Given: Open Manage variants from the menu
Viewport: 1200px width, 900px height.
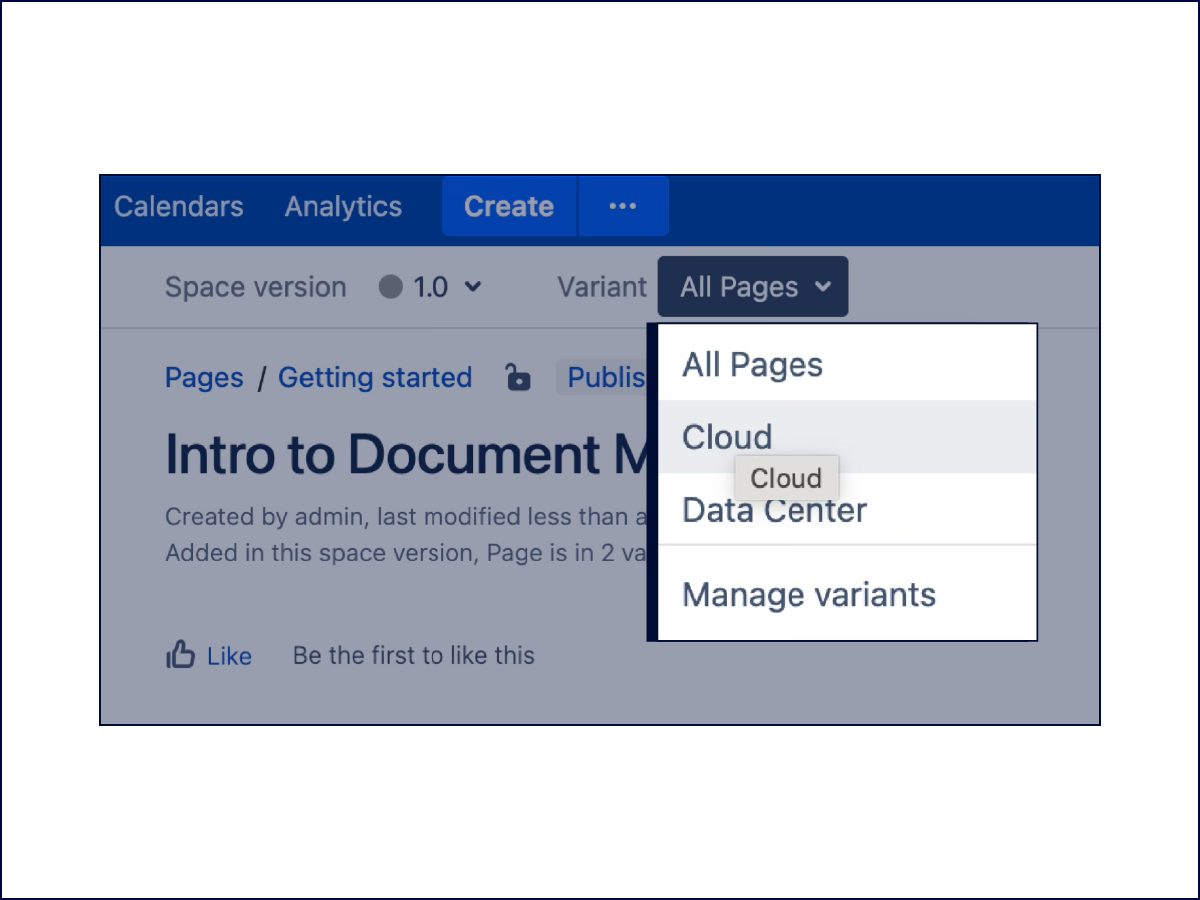Looking at the screenshot, I should [x=847, y=595].
